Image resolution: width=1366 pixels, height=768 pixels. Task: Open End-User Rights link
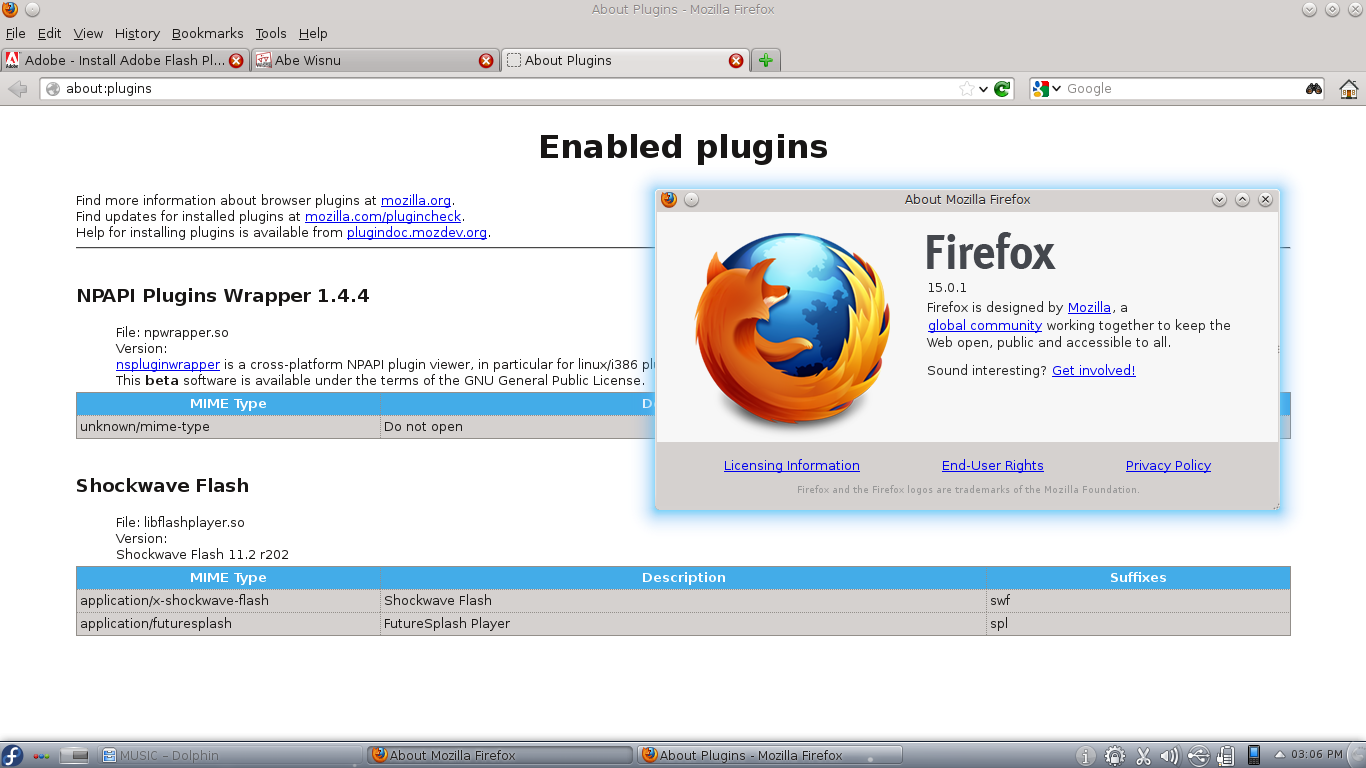(993, 465)
